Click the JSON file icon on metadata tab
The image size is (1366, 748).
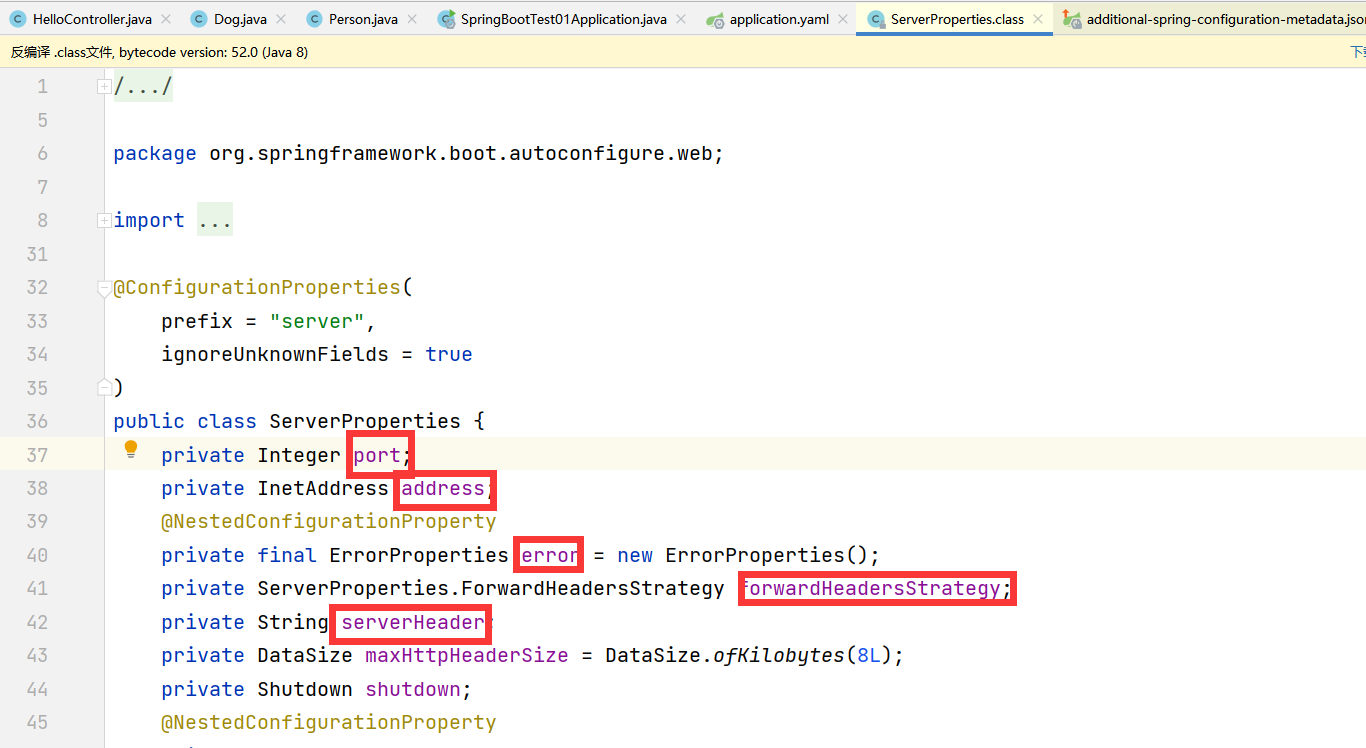pyautogui.click(x=1072, y=19)
